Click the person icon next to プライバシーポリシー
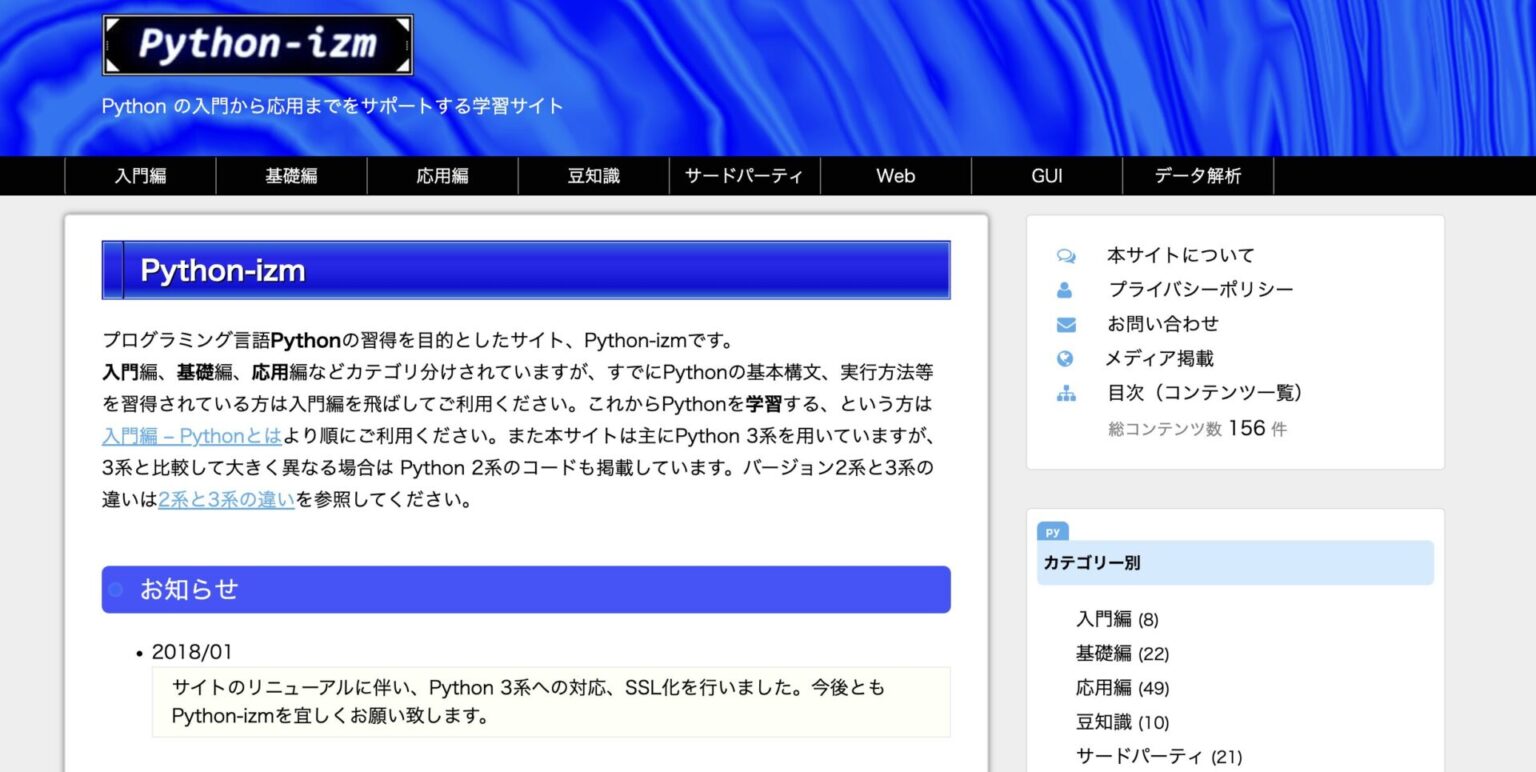Screen dimensions: 1536x772 (x=1066, y=289)
